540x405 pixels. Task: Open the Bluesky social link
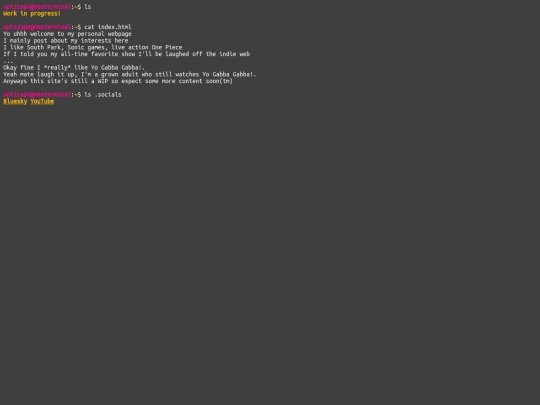[x=15, y=101]
